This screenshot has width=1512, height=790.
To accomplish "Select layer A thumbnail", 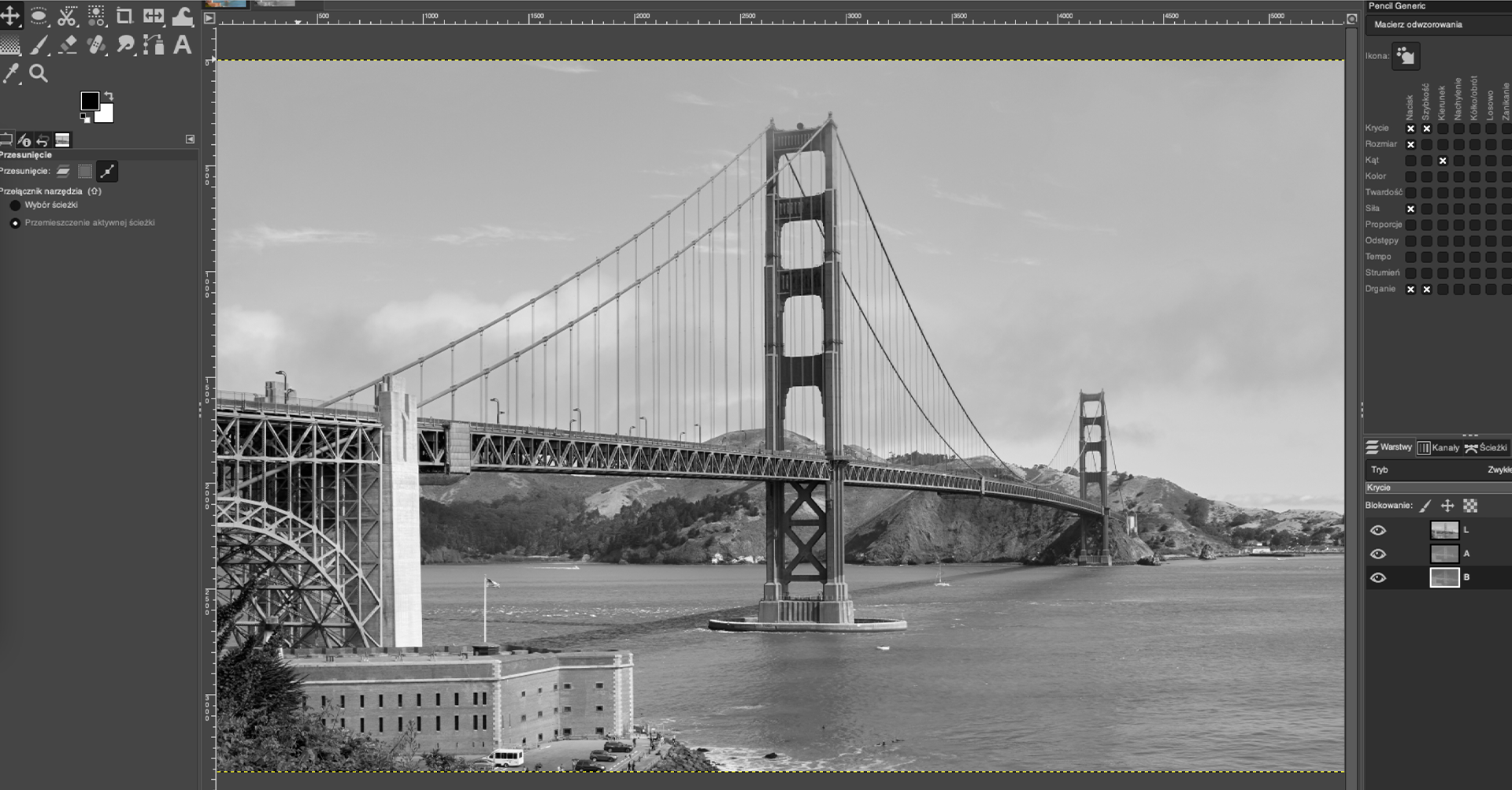I will [x=1444, y=554].
